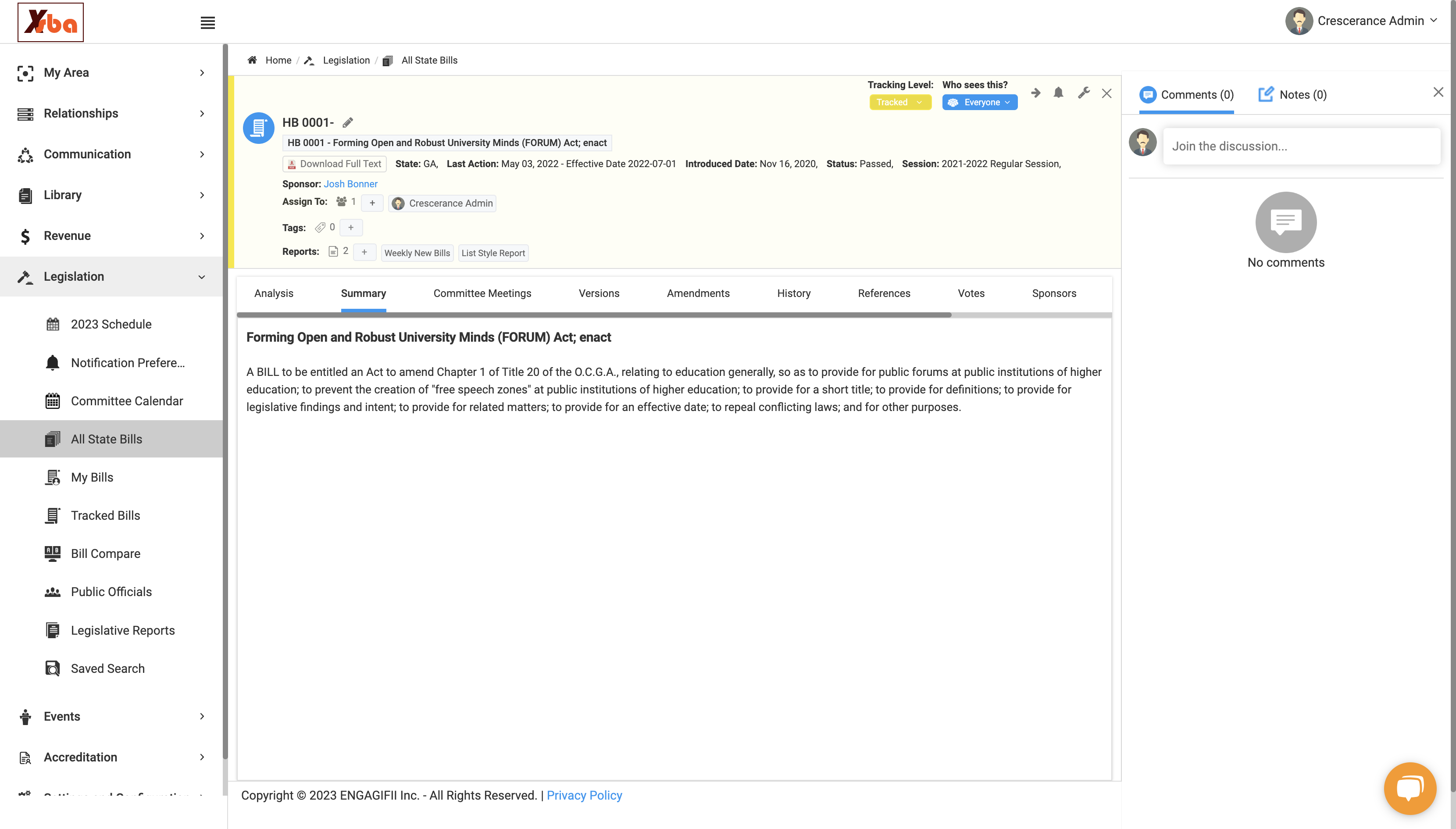This screenshot has height=829, width=1456.
Task: Add a report with the plus button
Action: click(x=364, y=252)
